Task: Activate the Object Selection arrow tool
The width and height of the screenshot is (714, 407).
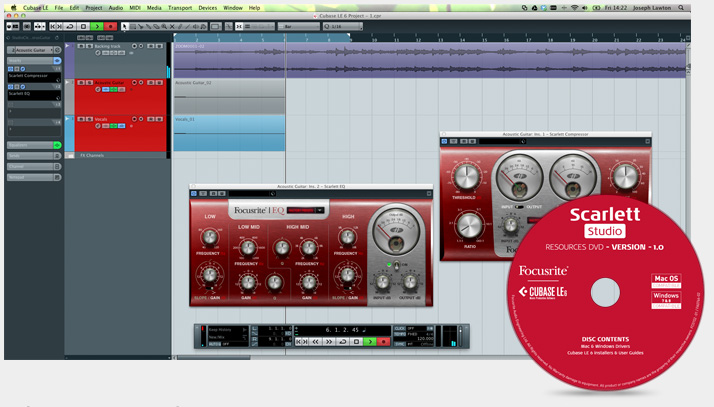Action: tap(124, 26)
